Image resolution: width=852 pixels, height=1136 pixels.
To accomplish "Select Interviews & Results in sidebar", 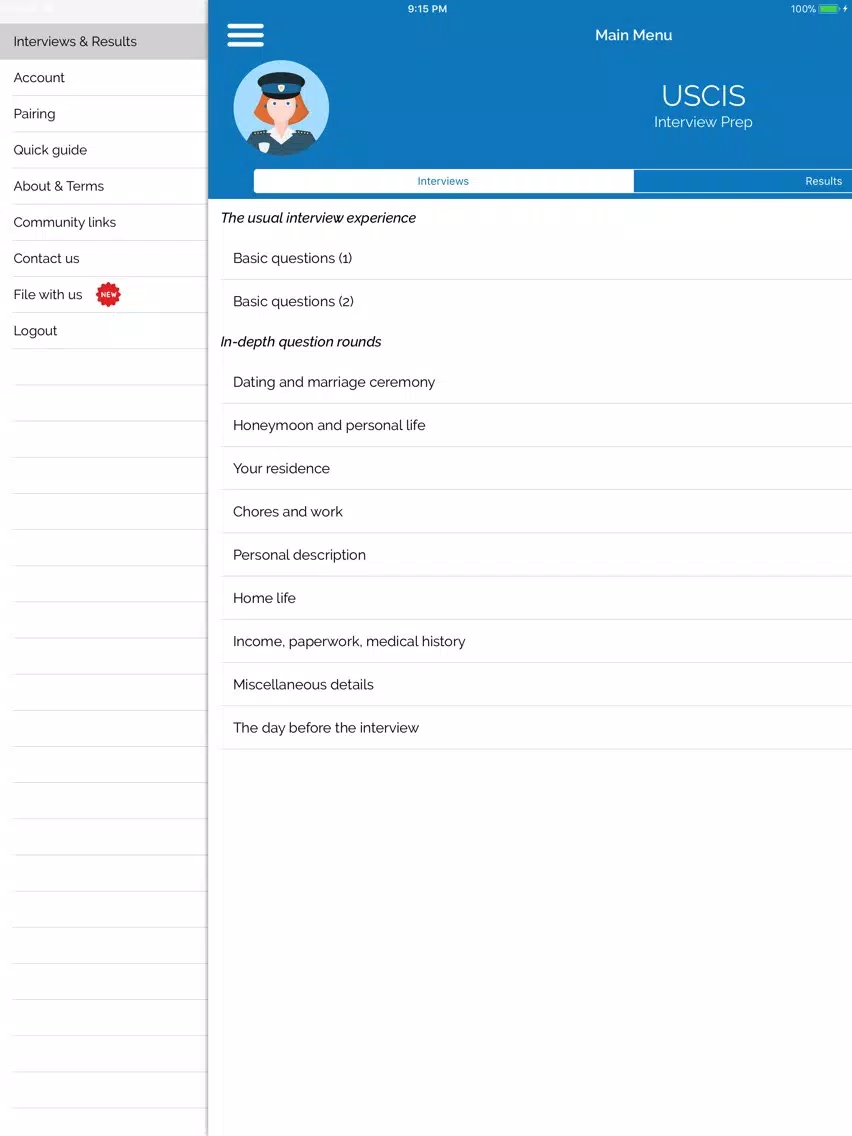I will (x=104, y=41).
